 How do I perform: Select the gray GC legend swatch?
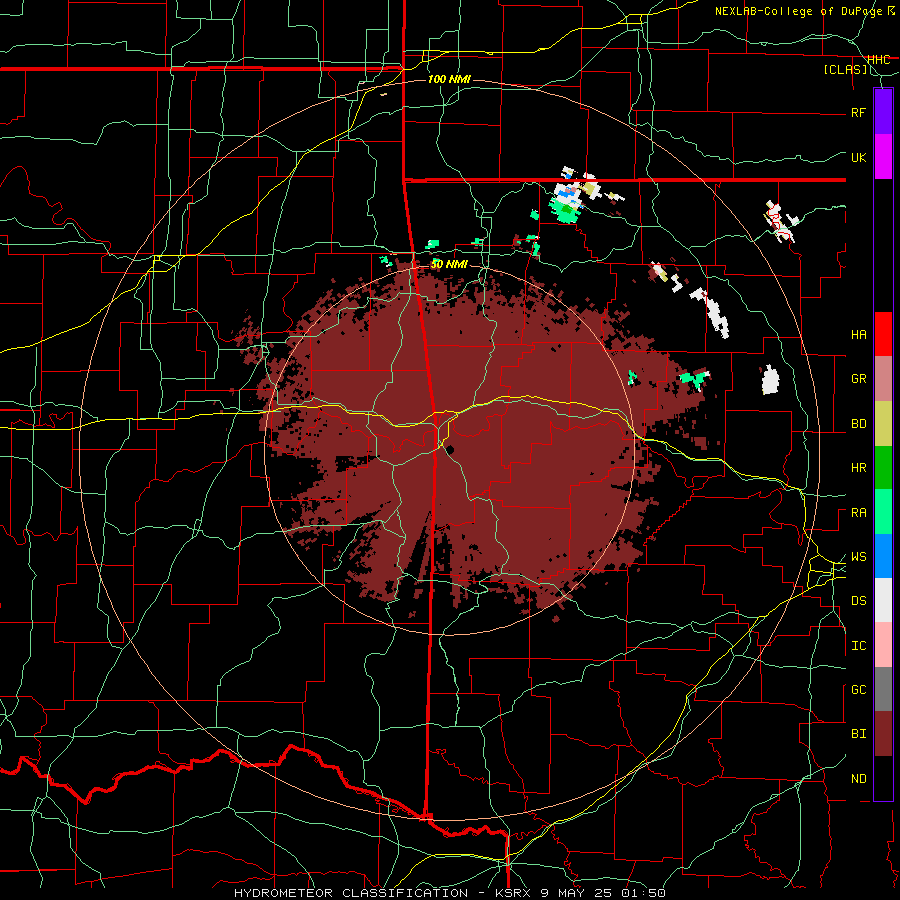click(883, 689)
